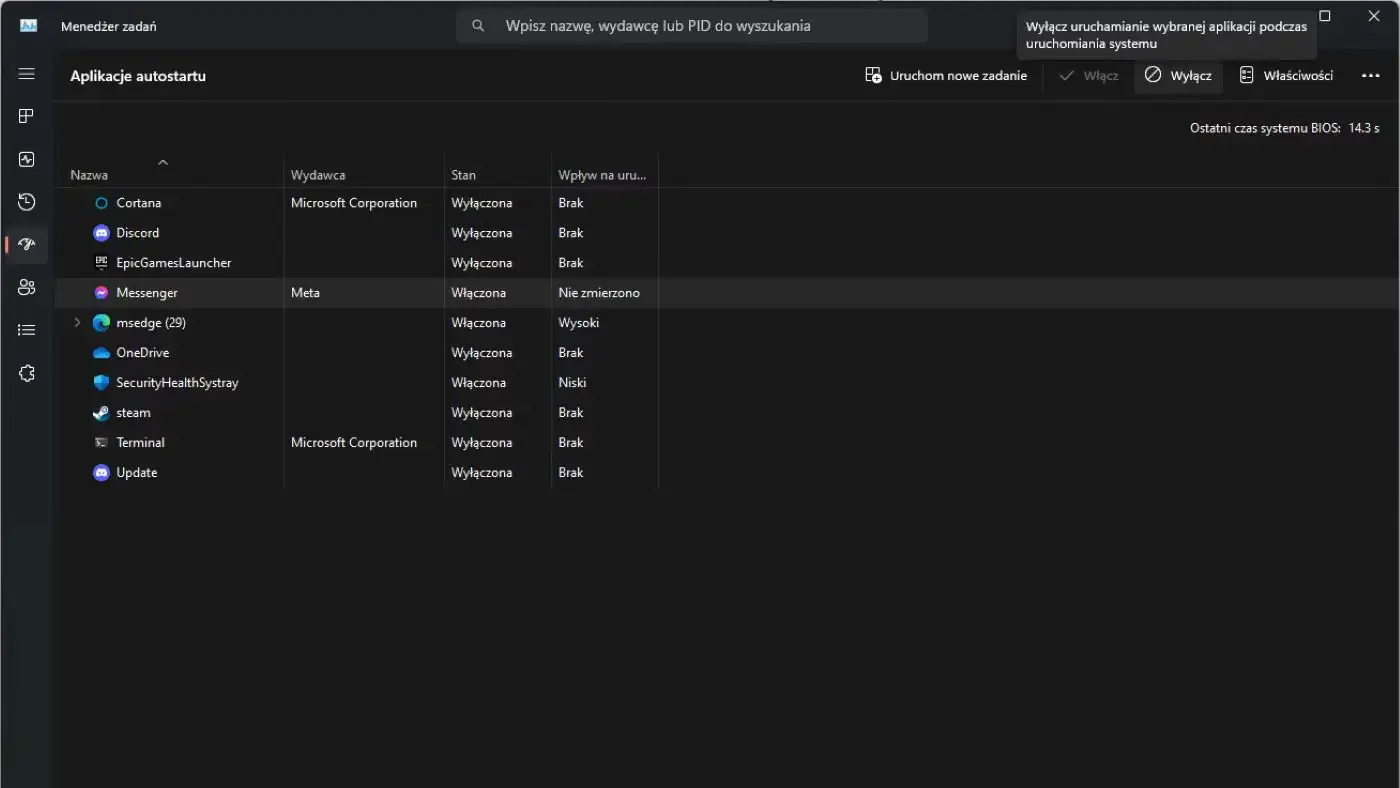The height and width of the screenshot is (788, 1400).
Task: Click Brak impact in OneDrive row
Action: tap(571, 353)
